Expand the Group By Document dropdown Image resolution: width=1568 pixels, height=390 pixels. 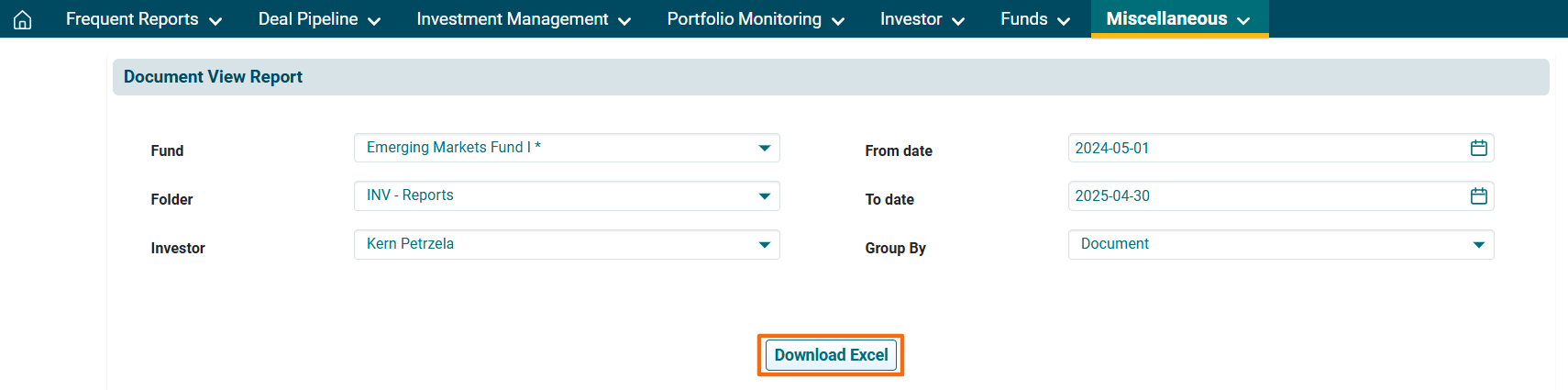click(x=1265, y=244)
